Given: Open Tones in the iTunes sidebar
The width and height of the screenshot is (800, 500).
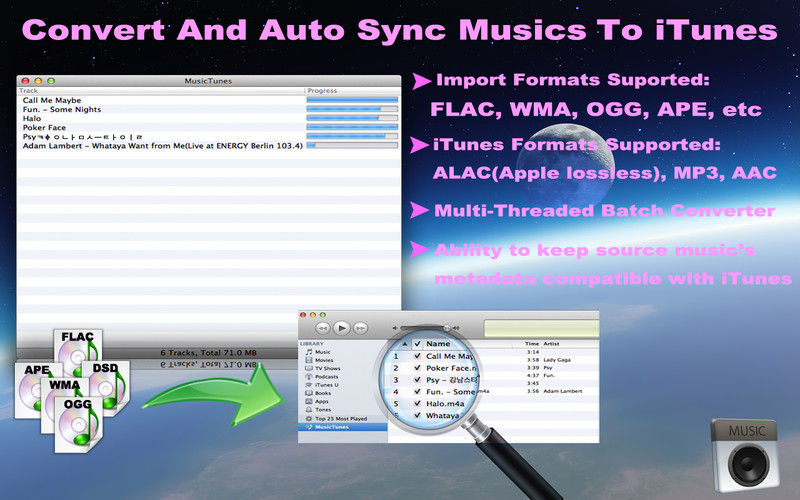Looking at the screenshot, I should pyautogui.click(x=323, y=410).
